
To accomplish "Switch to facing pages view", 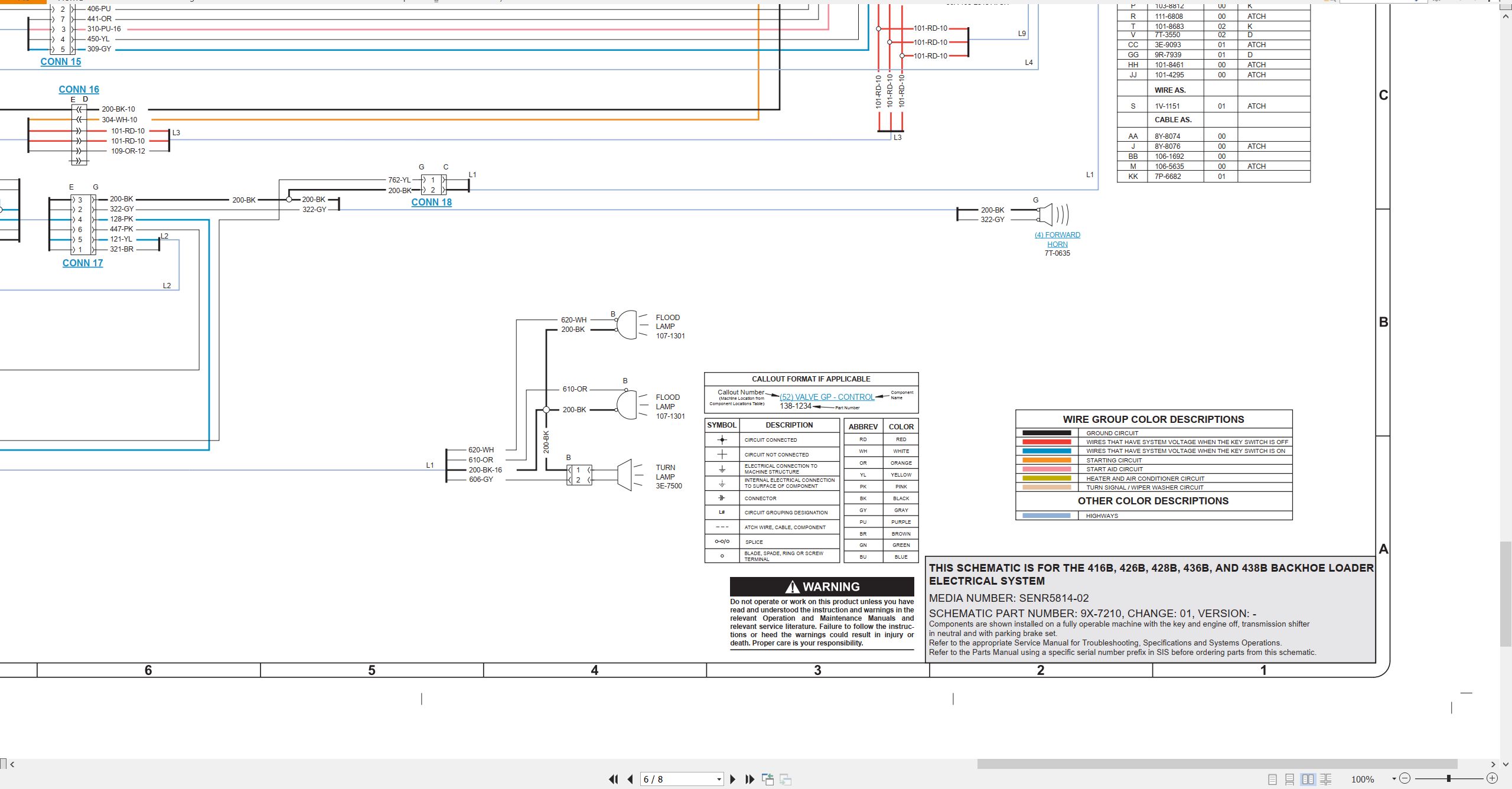I will pos(1308,779).
